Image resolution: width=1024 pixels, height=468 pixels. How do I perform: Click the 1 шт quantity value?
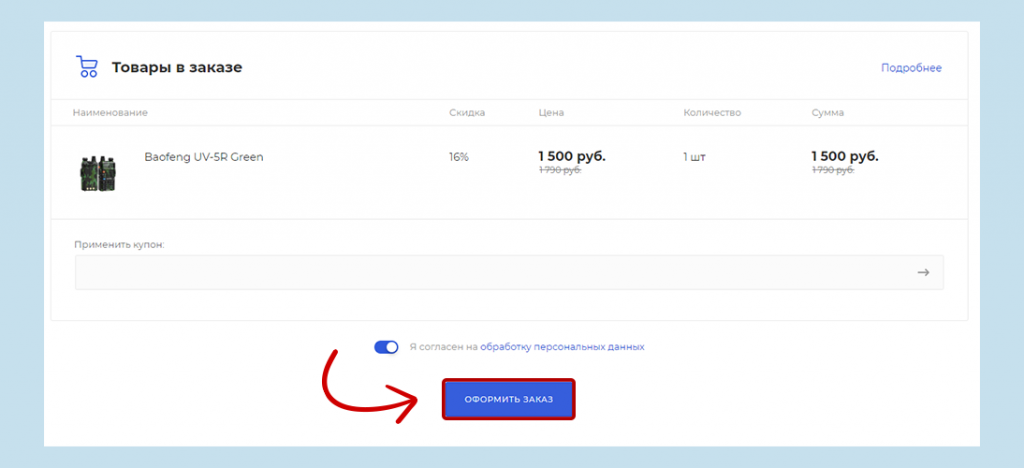[x=694, y=157]
